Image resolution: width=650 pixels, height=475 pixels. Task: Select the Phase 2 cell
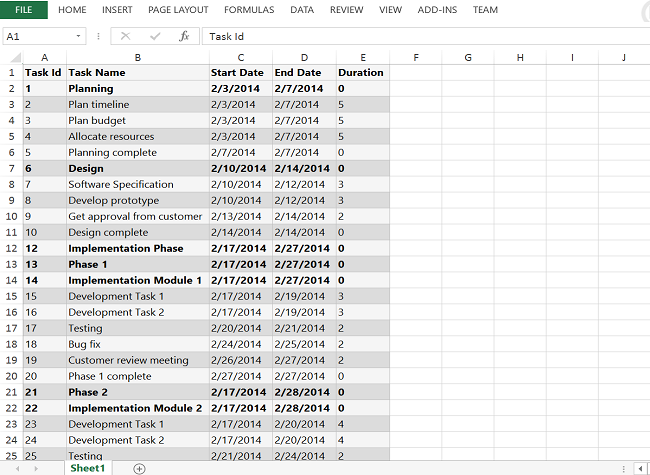click(x=138, y=392)
